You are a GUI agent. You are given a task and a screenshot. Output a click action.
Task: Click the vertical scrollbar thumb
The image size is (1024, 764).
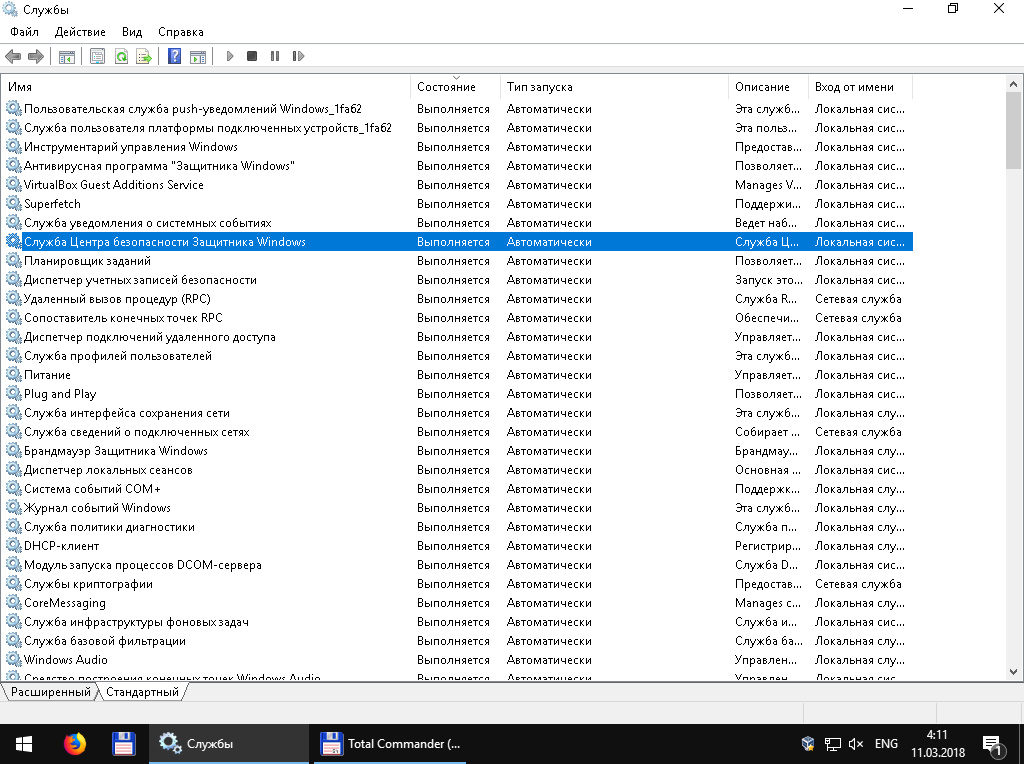coord(1013,131)
